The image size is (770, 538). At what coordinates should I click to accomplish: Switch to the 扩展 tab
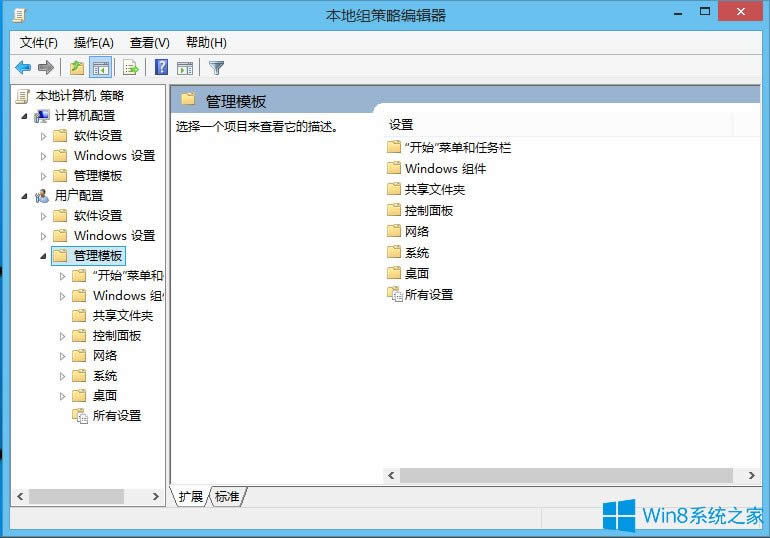coord(191,496)
